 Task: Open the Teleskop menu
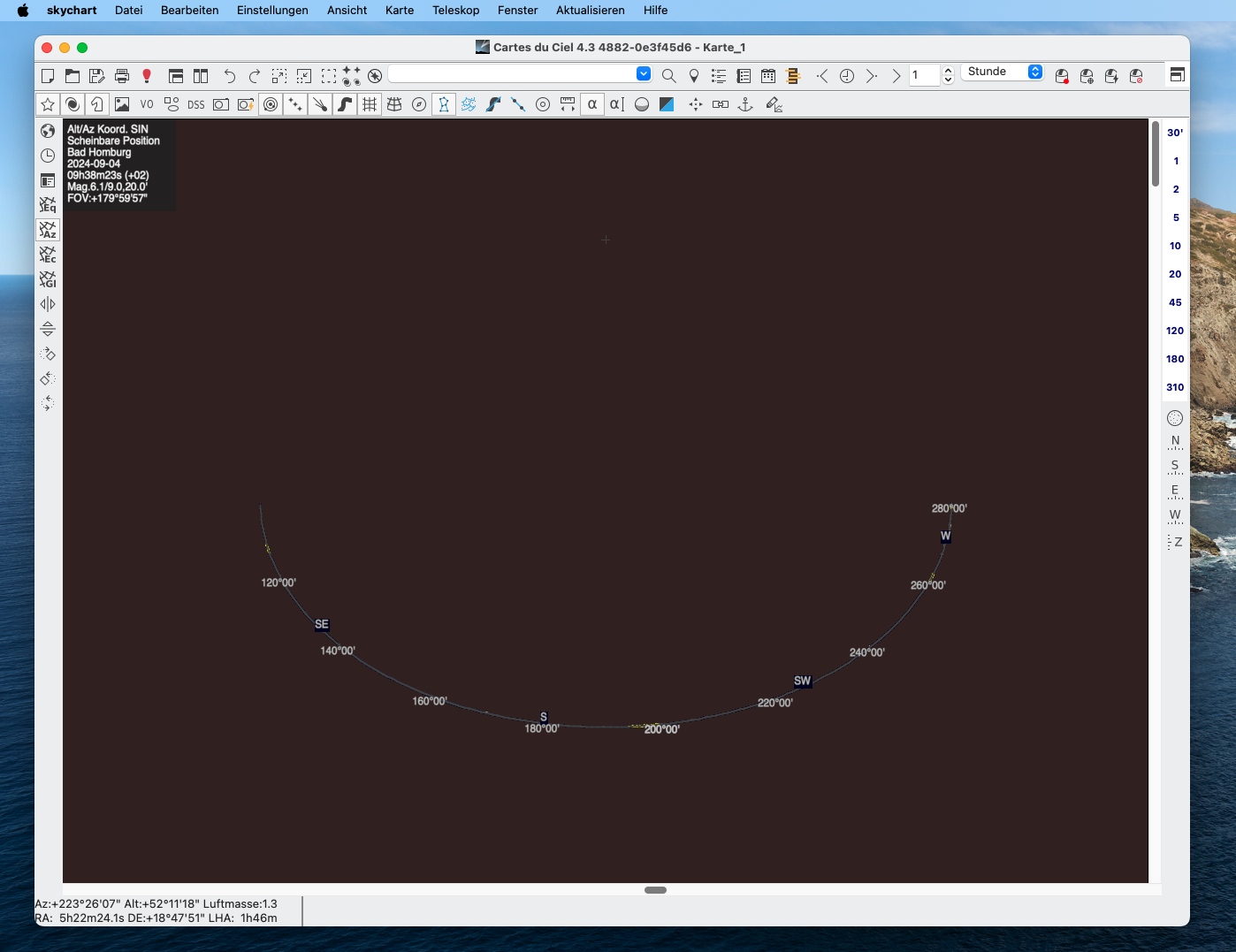(456, 11)
